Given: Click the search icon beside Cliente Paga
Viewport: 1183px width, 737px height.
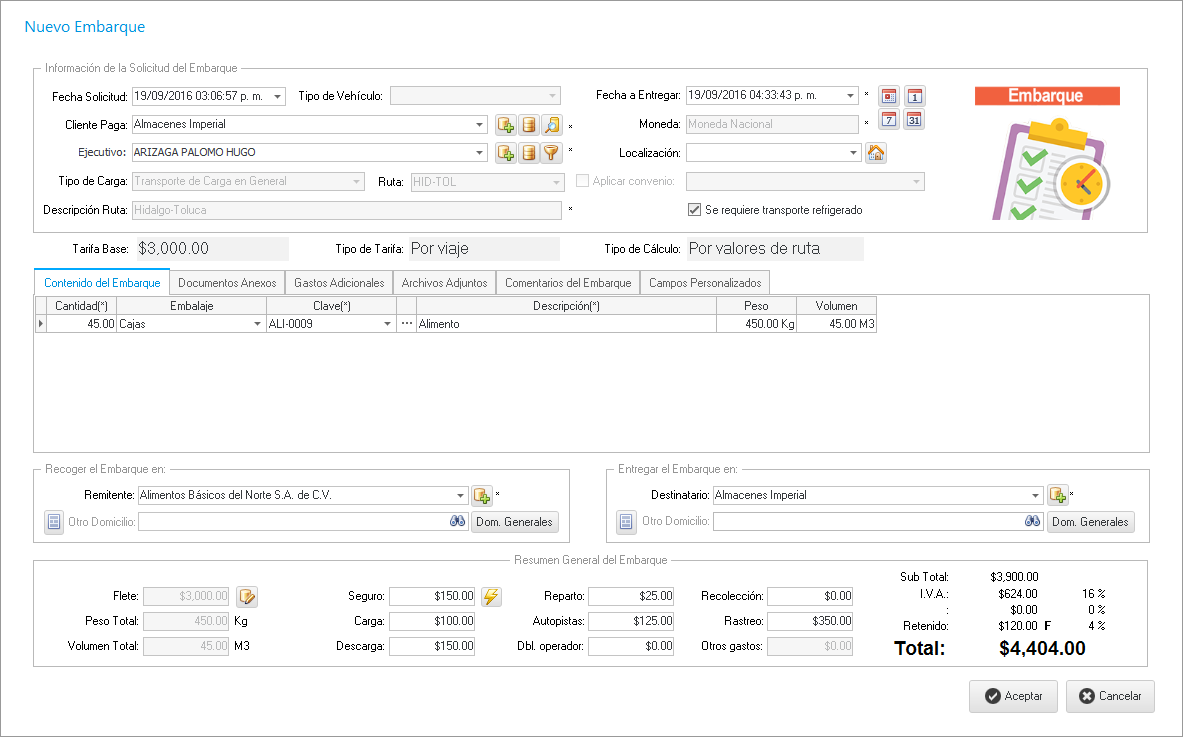Looking at the screenshot, I should coord(552,125).
